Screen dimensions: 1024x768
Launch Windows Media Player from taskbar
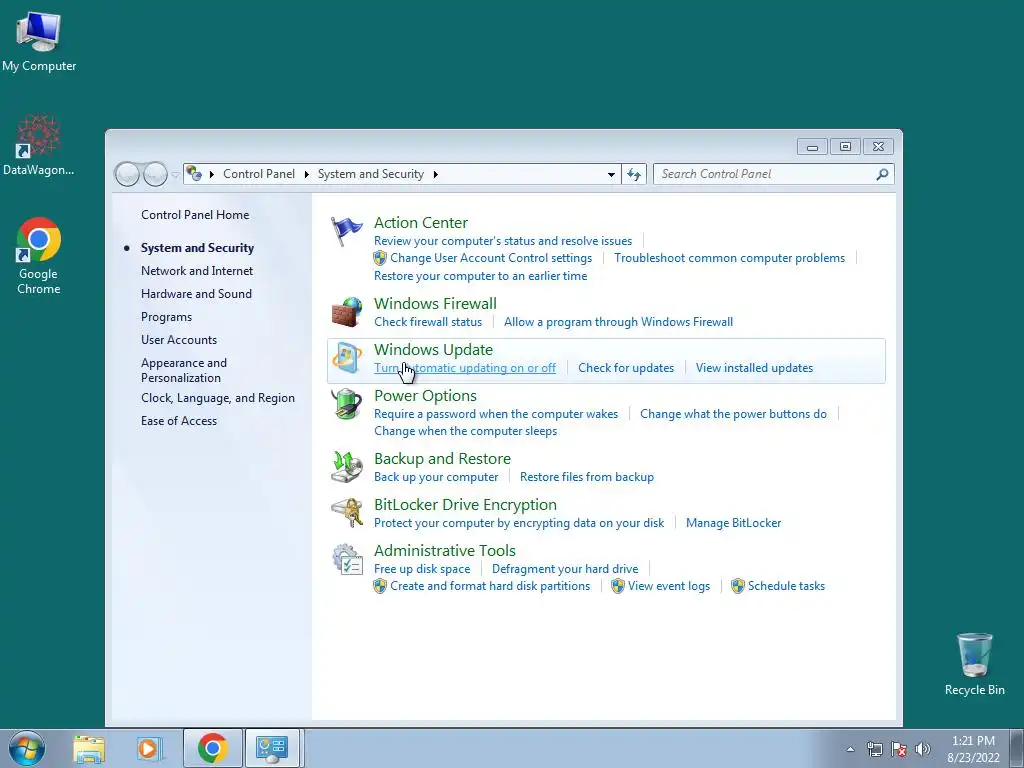(150, 748)
